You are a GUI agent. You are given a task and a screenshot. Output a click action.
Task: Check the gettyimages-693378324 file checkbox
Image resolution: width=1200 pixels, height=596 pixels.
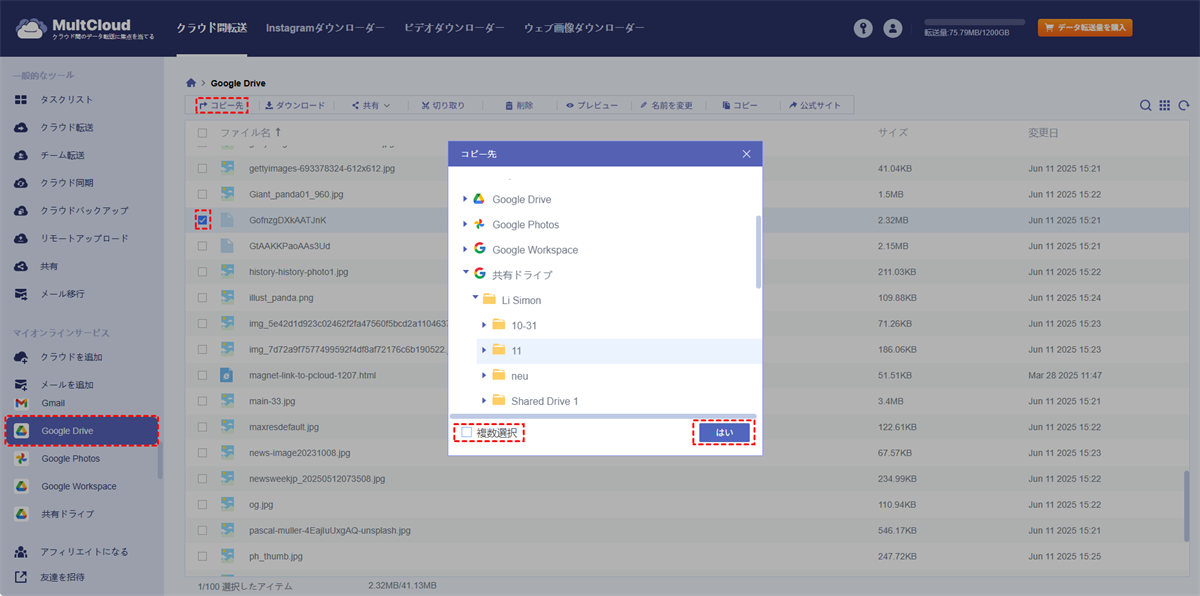point(202,169)
